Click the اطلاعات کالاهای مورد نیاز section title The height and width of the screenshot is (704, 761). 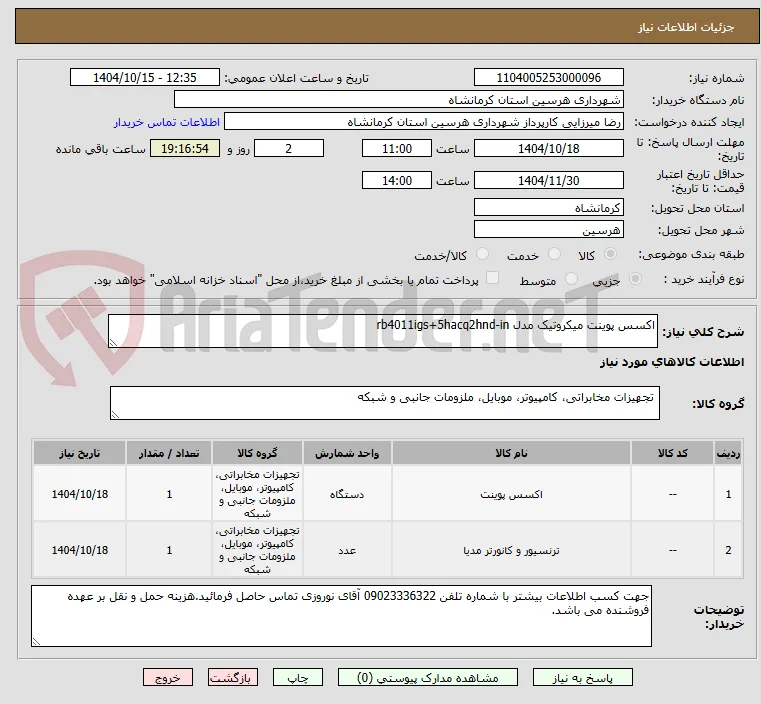(x=672, y=362)
